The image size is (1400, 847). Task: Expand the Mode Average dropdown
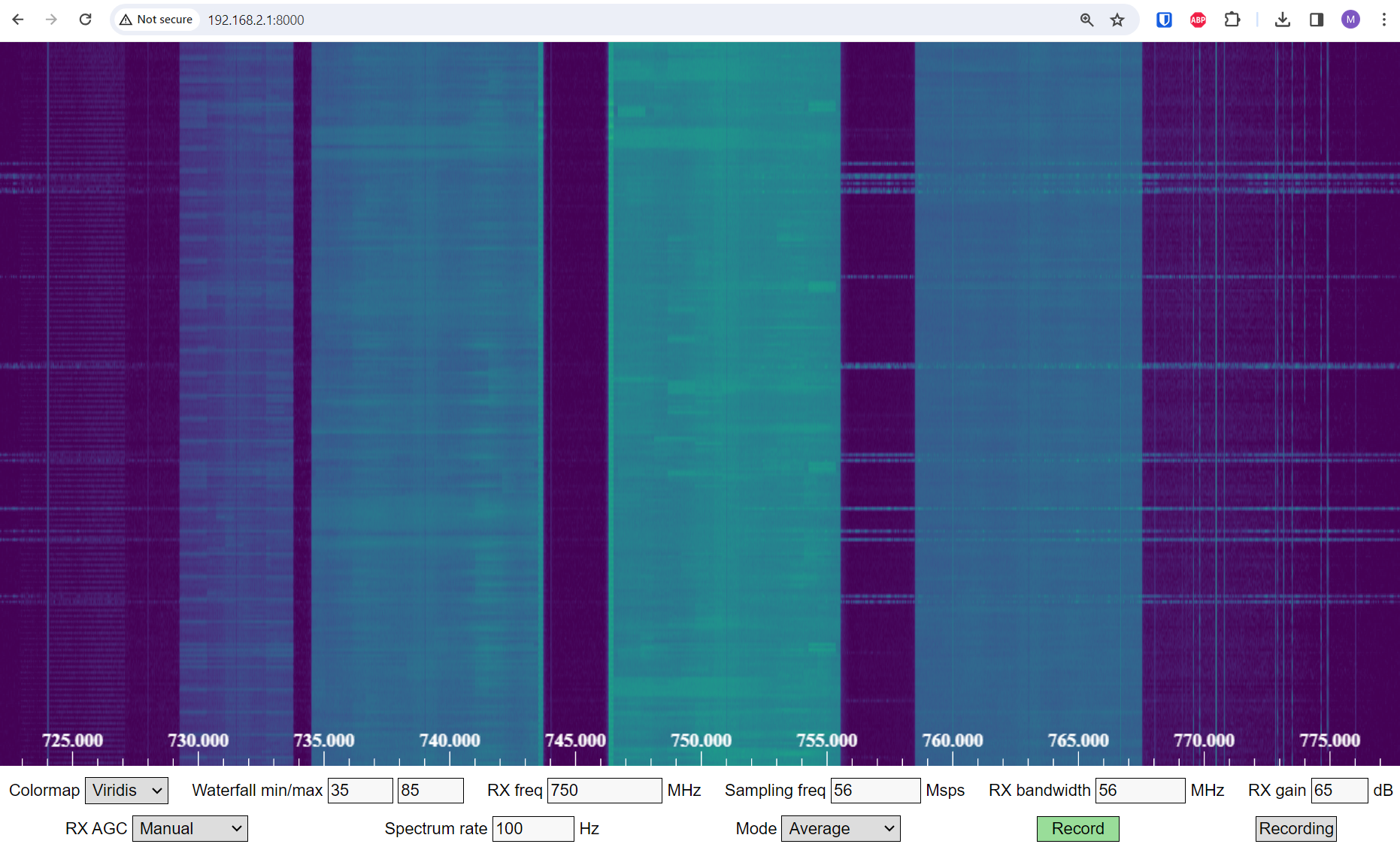[x=840, y=829]
